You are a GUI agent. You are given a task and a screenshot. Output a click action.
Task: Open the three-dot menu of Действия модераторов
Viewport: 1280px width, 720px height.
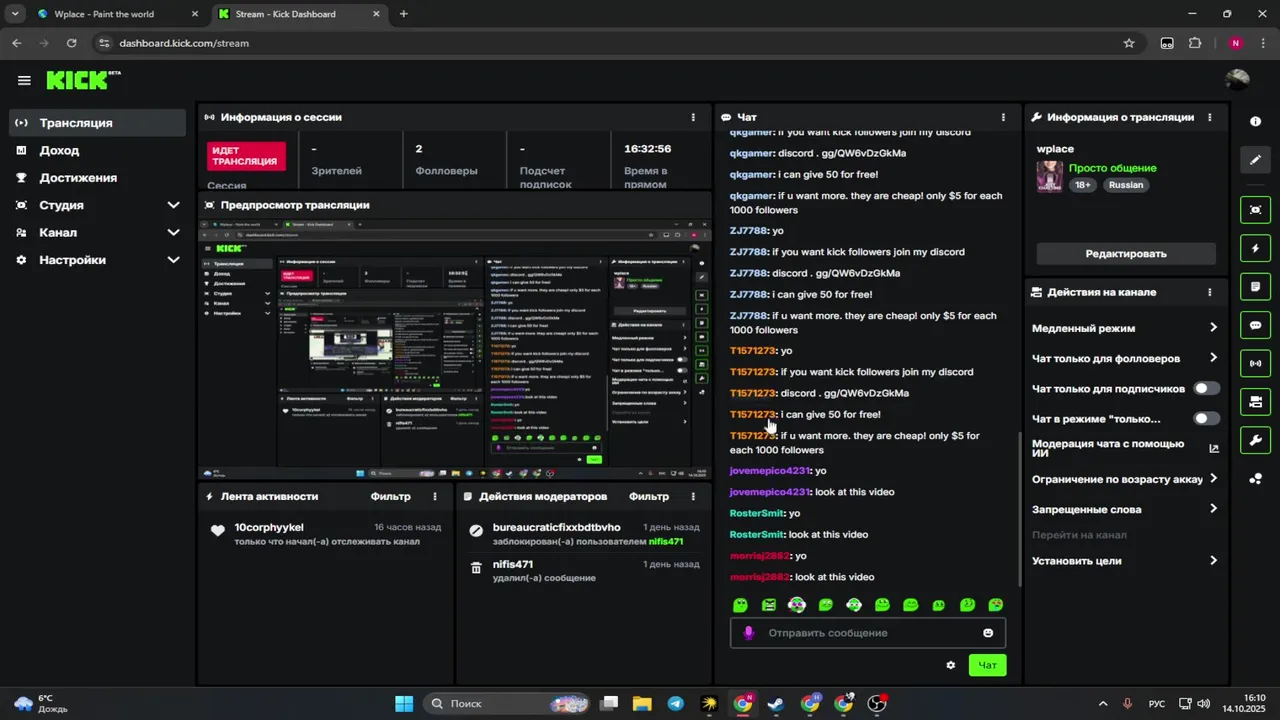click(x=693, y=496)
